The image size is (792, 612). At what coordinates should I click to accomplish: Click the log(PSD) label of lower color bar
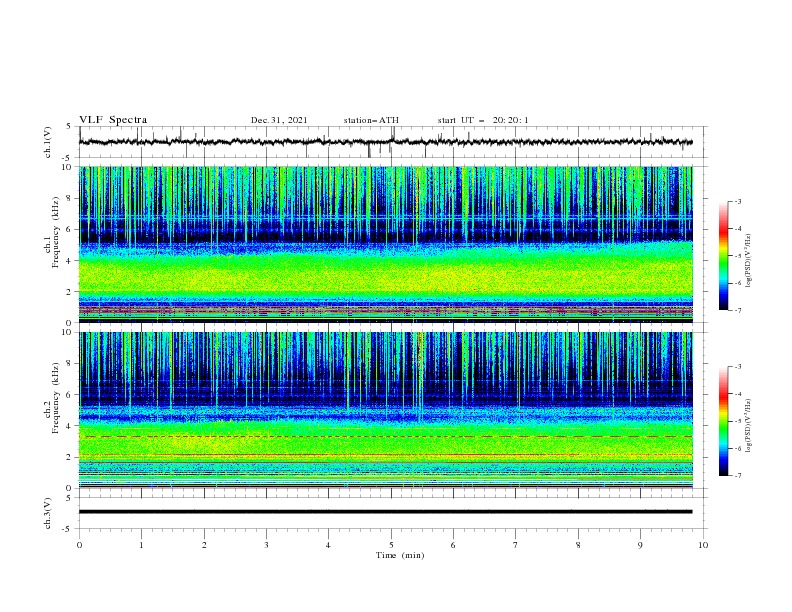pos(749,426)
